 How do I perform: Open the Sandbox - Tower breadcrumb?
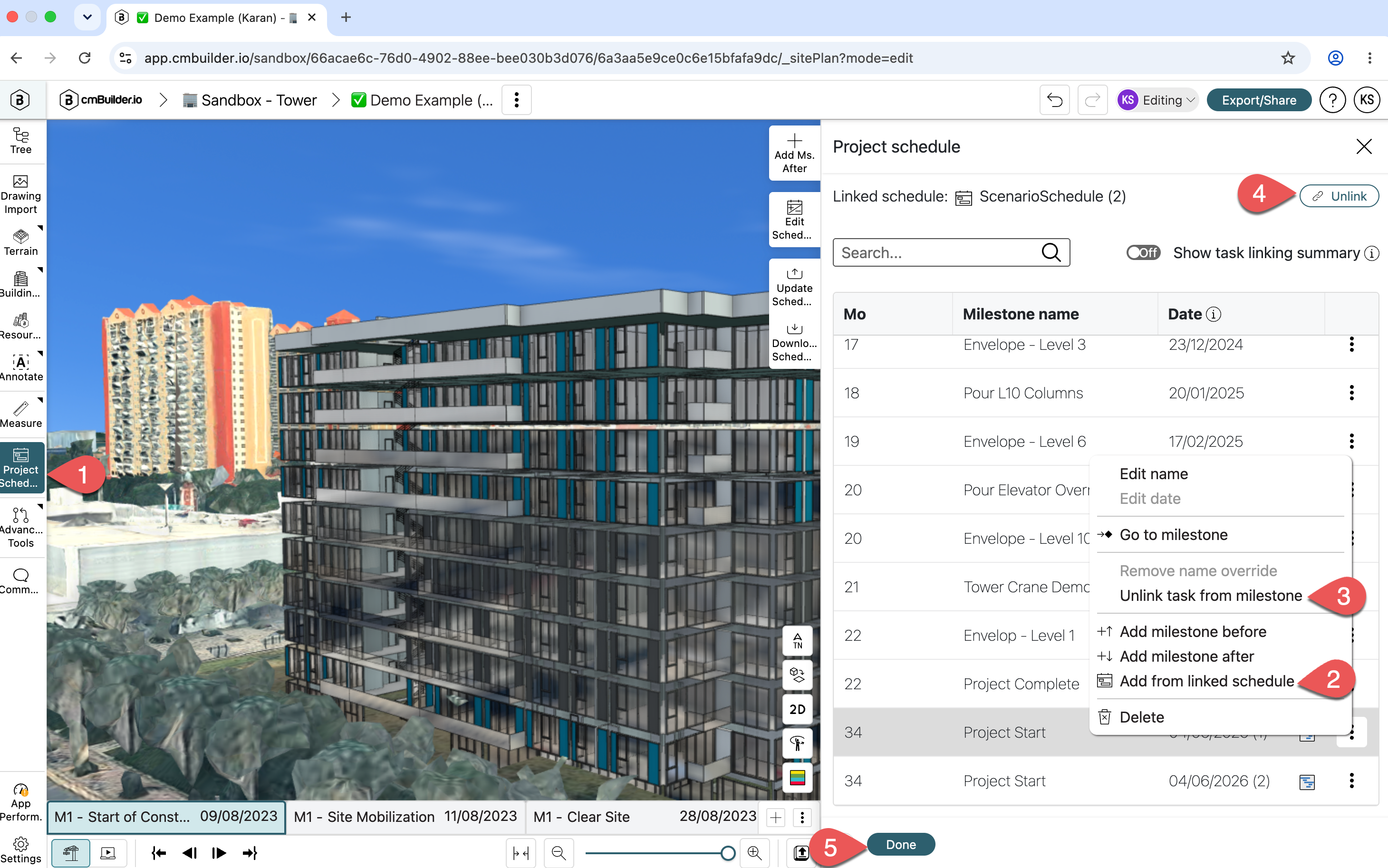pyautogui.click(x=249, y=100)
